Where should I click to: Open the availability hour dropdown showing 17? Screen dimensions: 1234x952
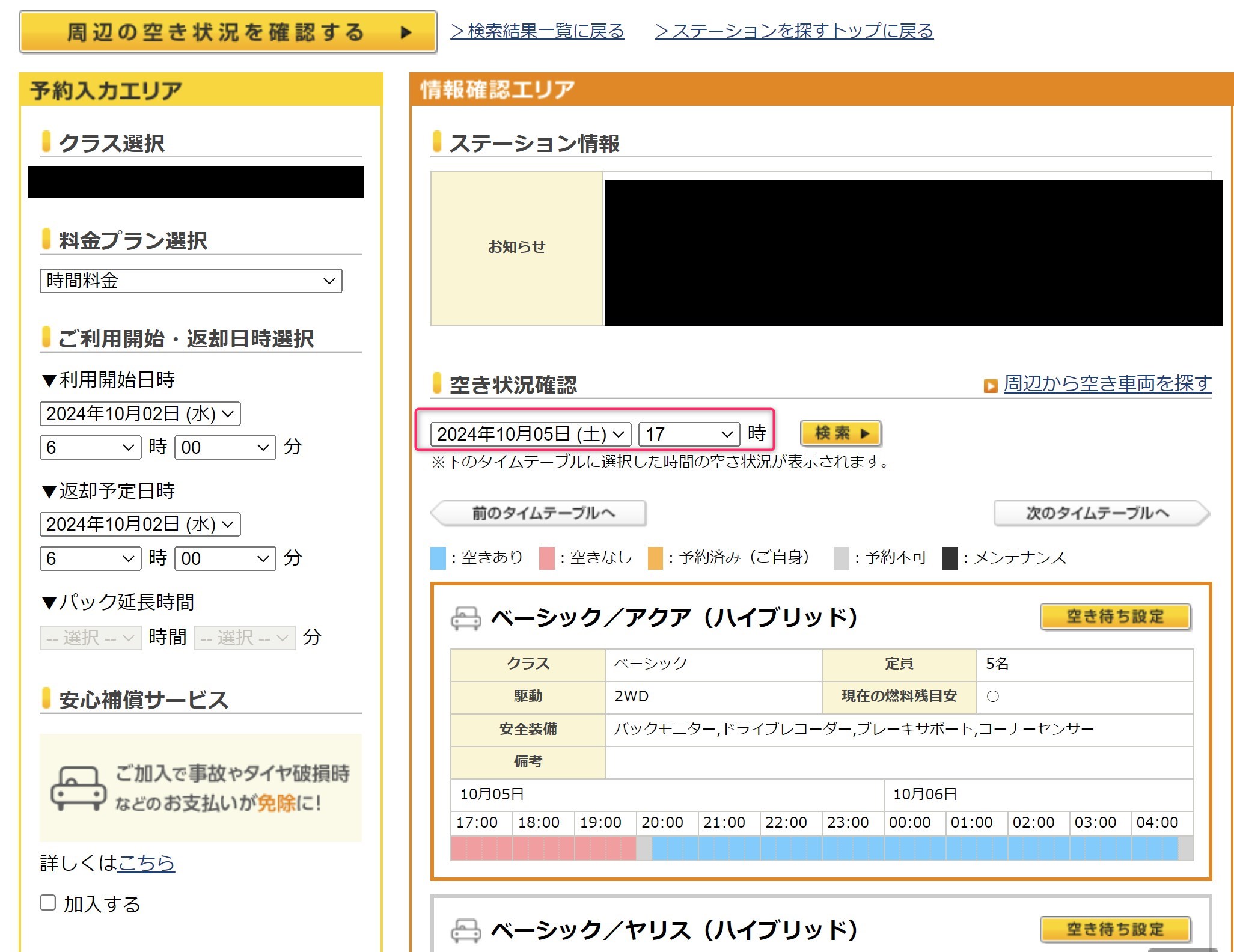point(689,434)
